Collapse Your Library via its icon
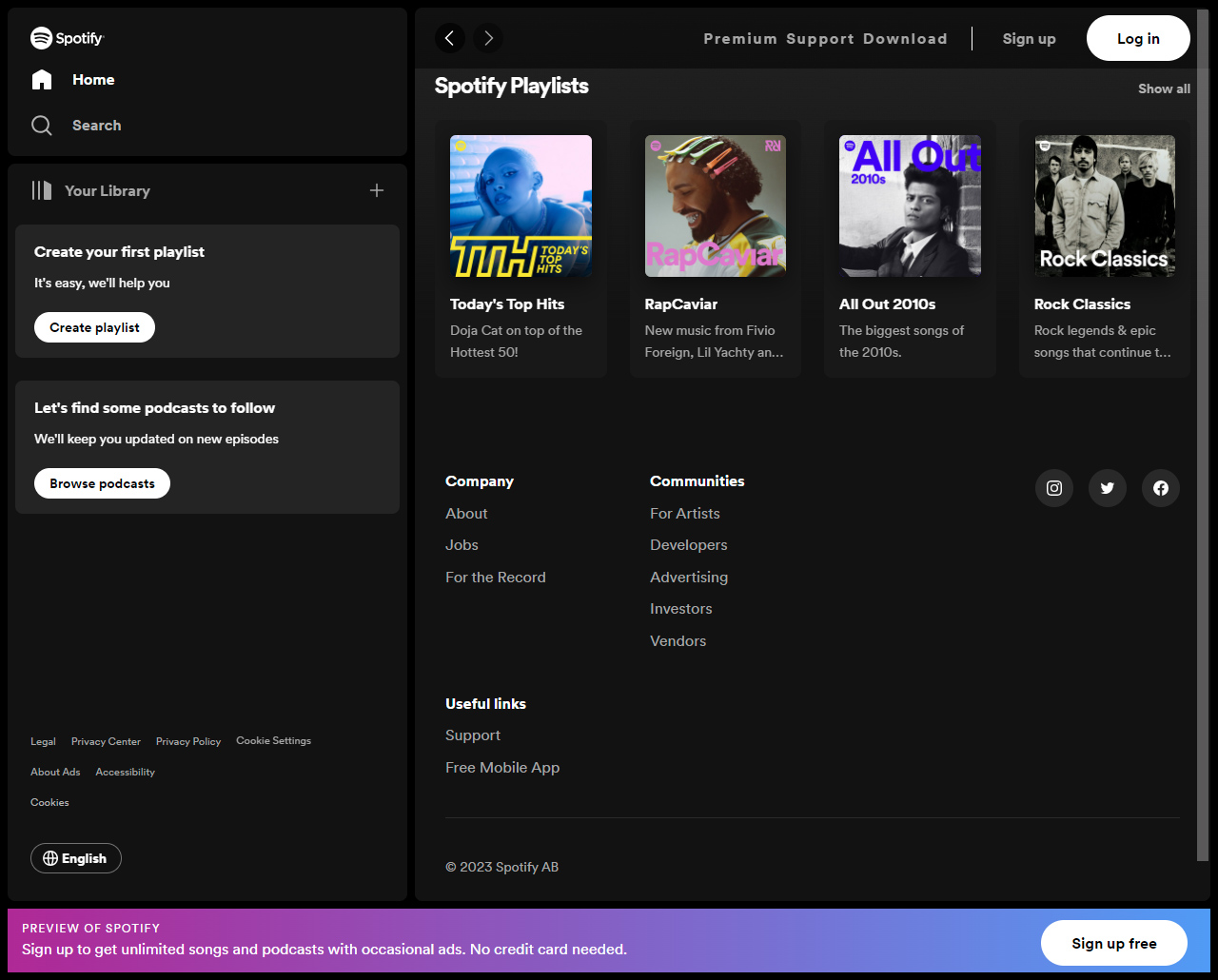 pyautogui.click(x=42, y=190)
